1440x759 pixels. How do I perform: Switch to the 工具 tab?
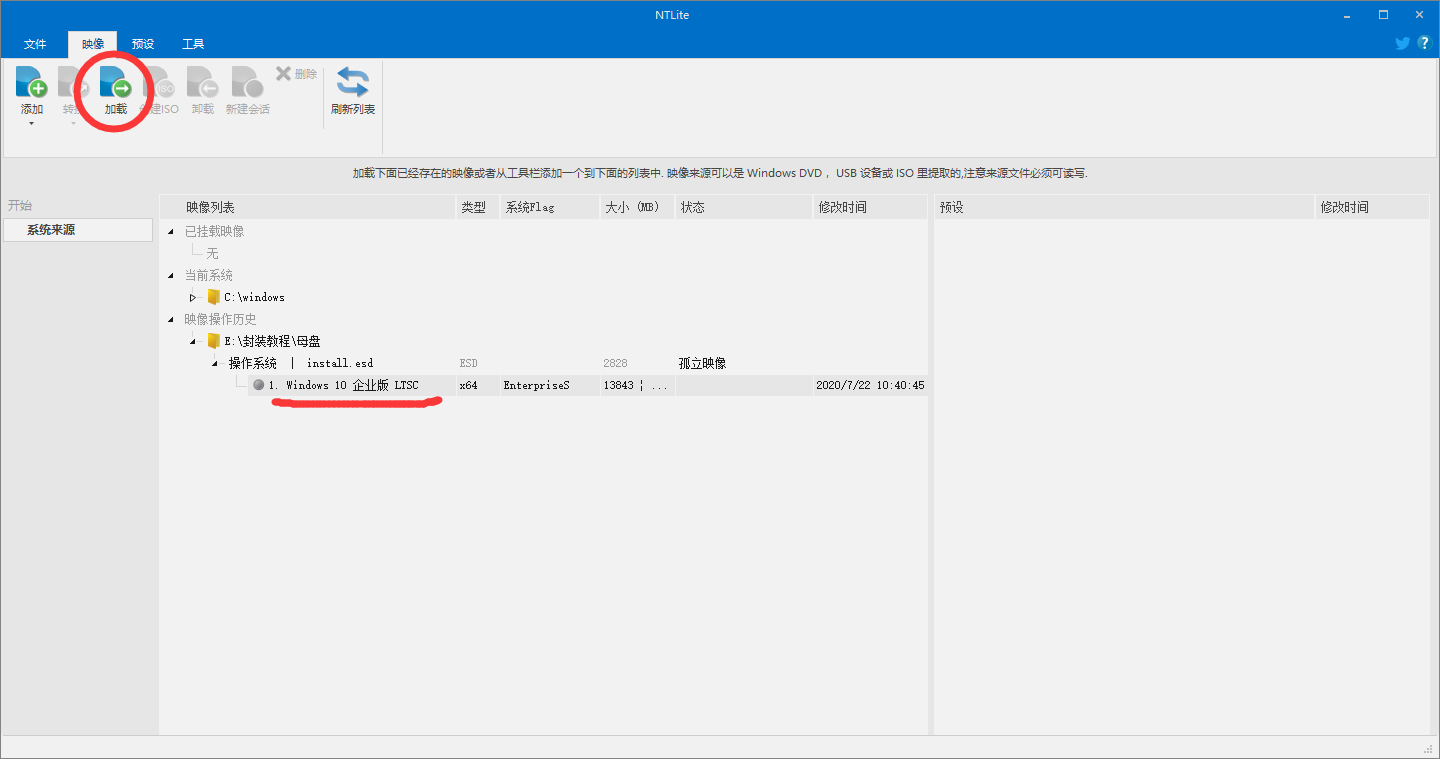click(193, 44)
